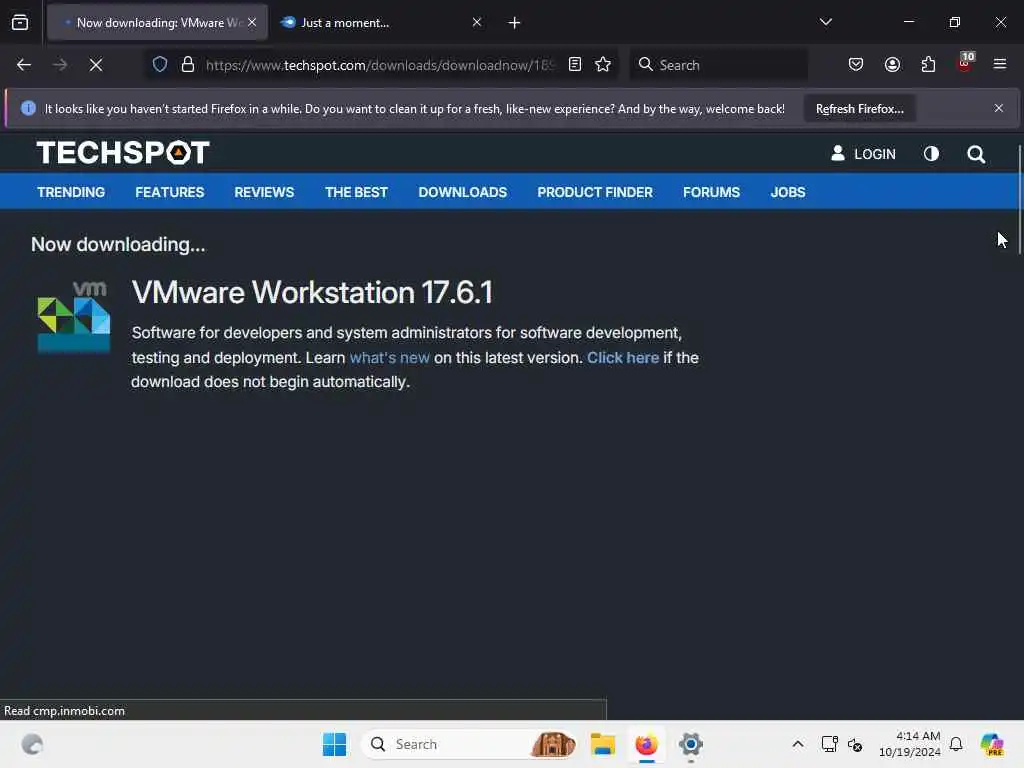1024x768 pixels.
Task: Open Windows Start menu
Action: pyautogui.click(x=335, y=744)
